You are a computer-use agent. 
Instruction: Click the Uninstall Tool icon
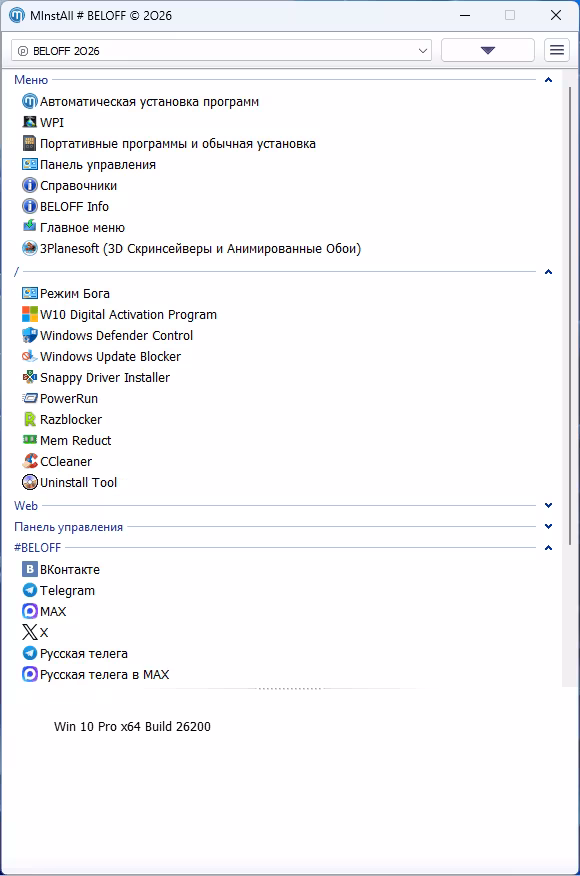point(30,482)
